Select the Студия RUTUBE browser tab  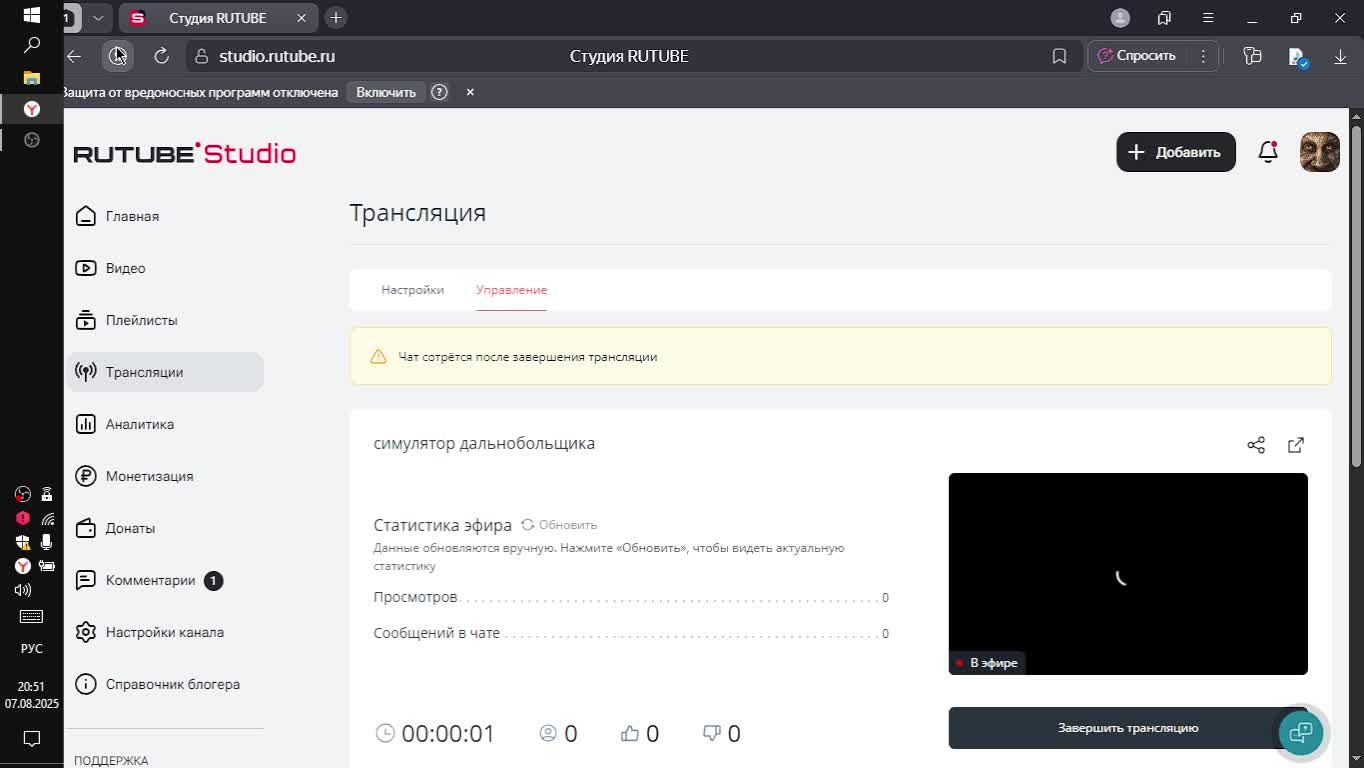click(217, 18)
